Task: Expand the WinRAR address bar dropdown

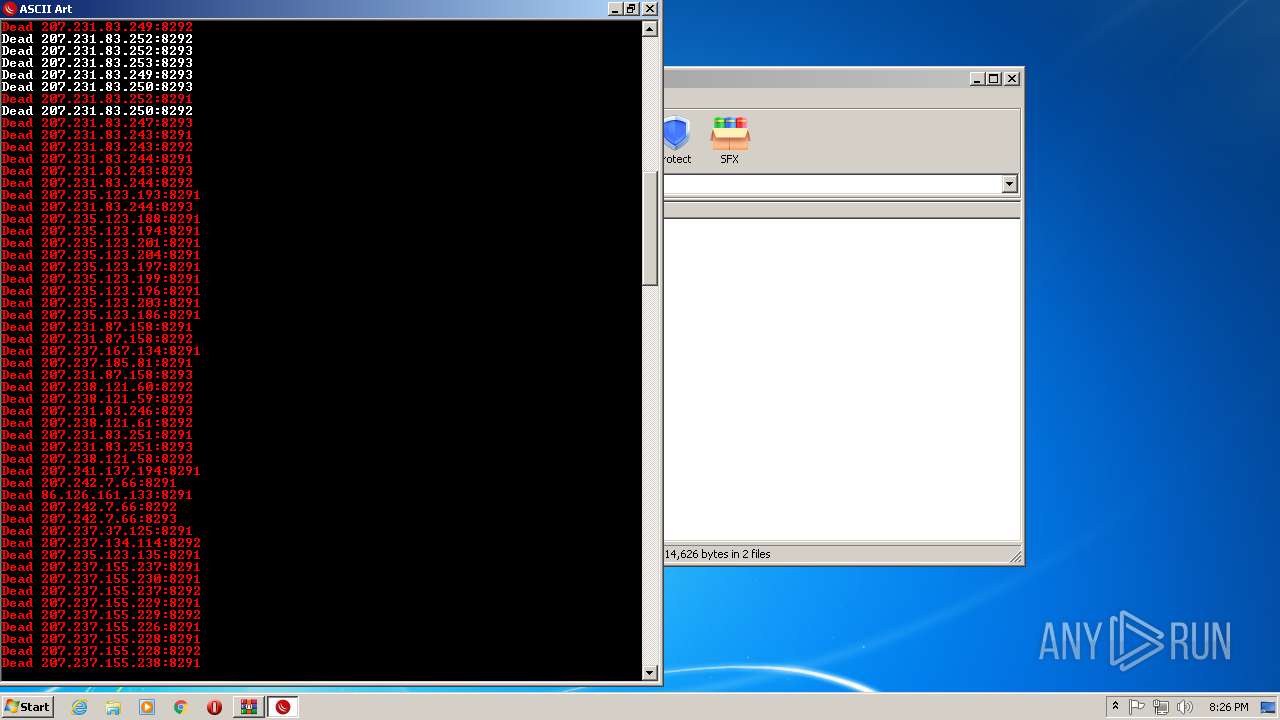Action: coord(1009,184)
